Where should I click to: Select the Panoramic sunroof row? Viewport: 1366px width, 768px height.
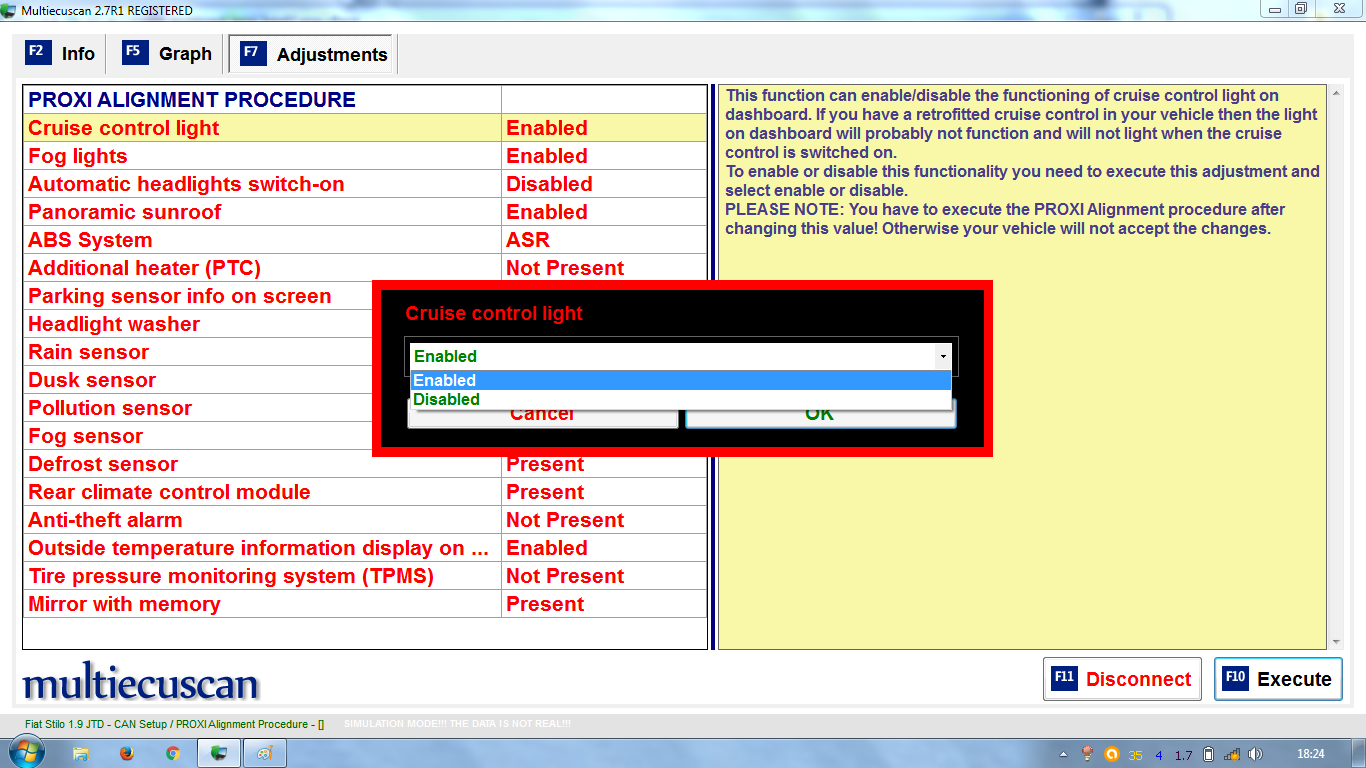coord(365,212)
